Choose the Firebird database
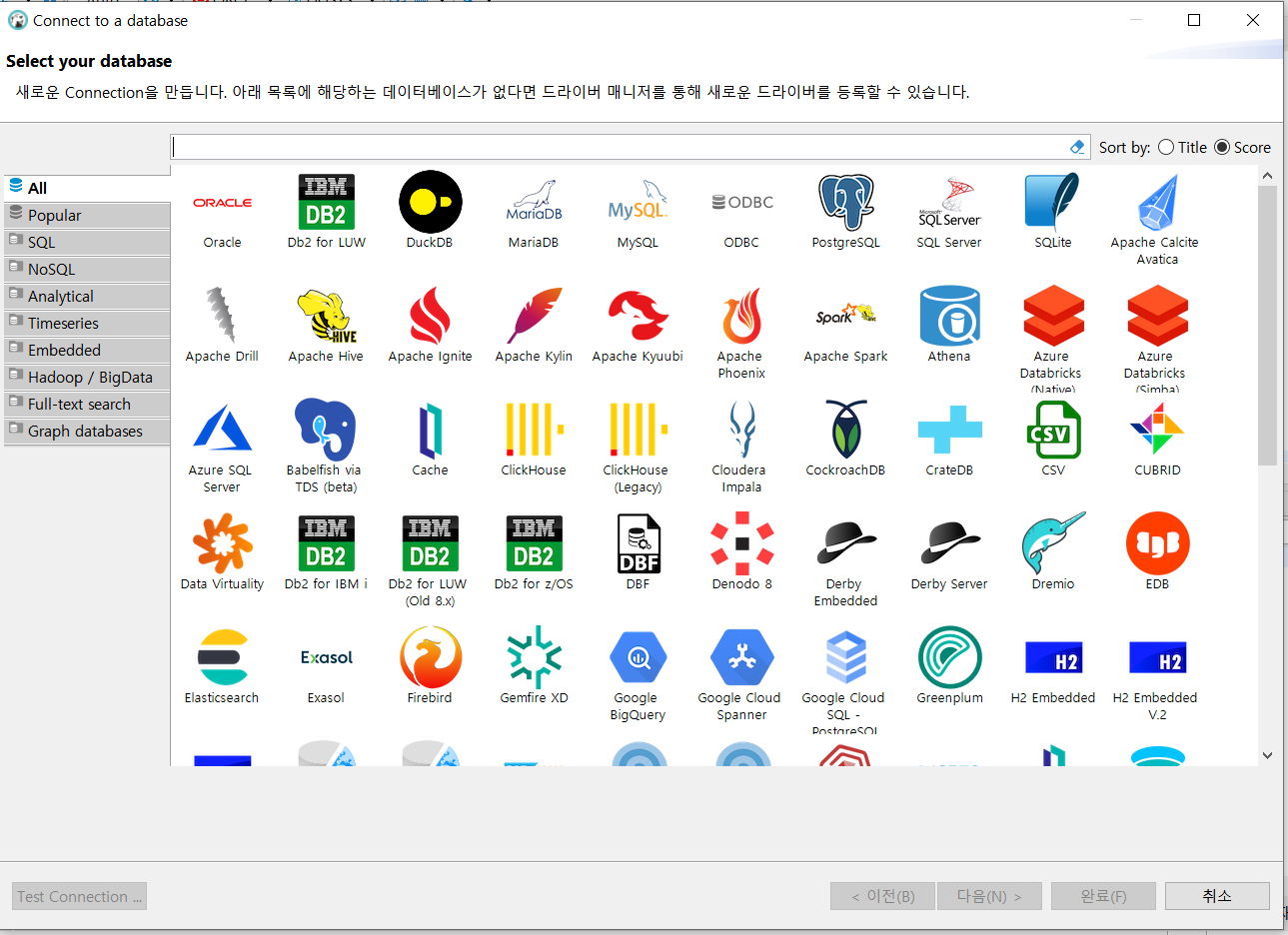The width and height of the screenshot is (1288, 935). [x=430, y=657]
